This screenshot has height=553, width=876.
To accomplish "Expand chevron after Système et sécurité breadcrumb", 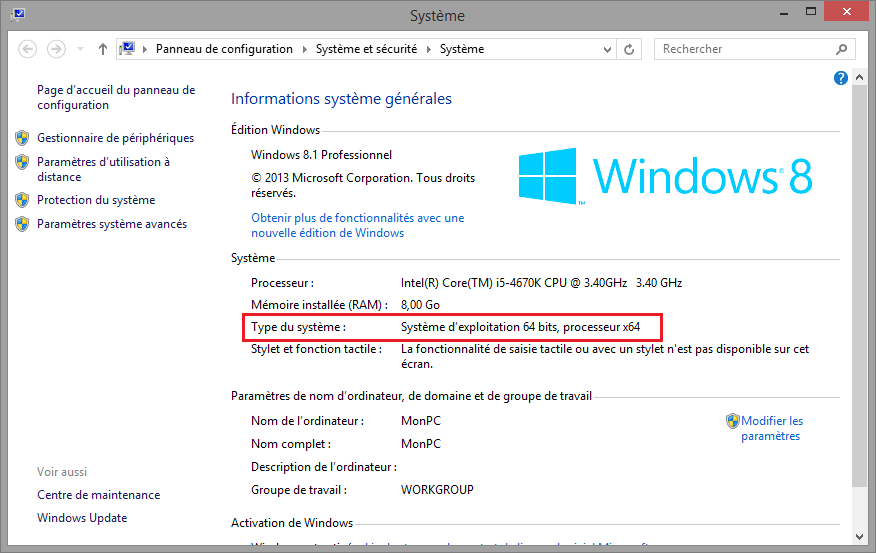I will (x=430, y=49).
